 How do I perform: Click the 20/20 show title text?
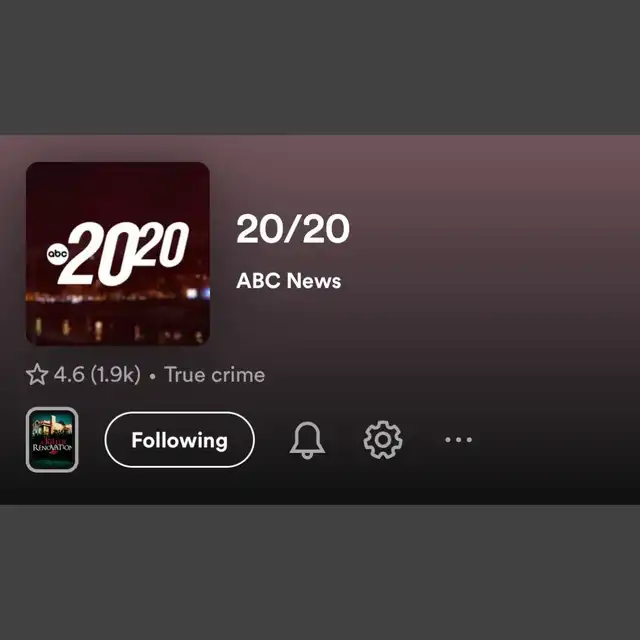click(293, 229)
